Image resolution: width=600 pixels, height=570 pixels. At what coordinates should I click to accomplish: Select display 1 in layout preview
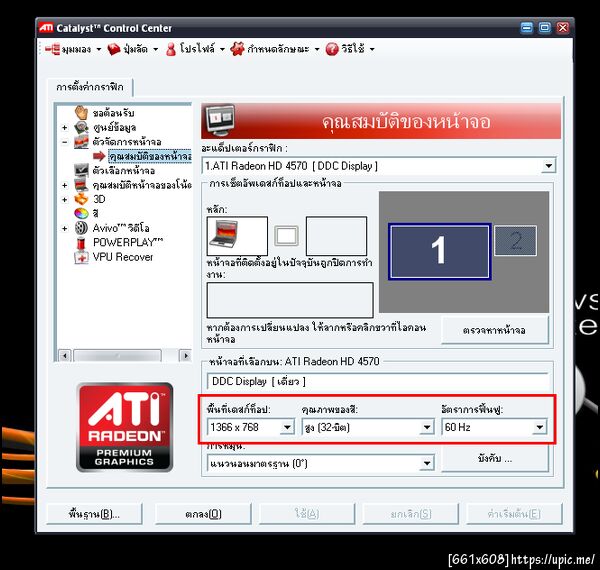(x=439, y=251)
